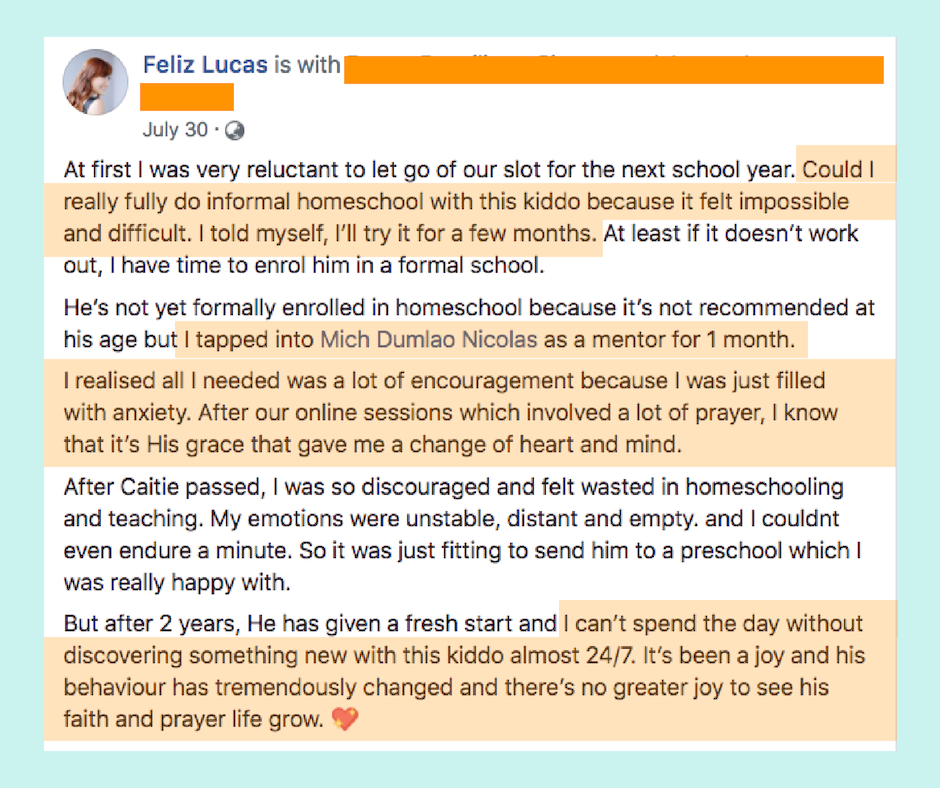Click the heart emoji ending the post

tap(345, 718)
